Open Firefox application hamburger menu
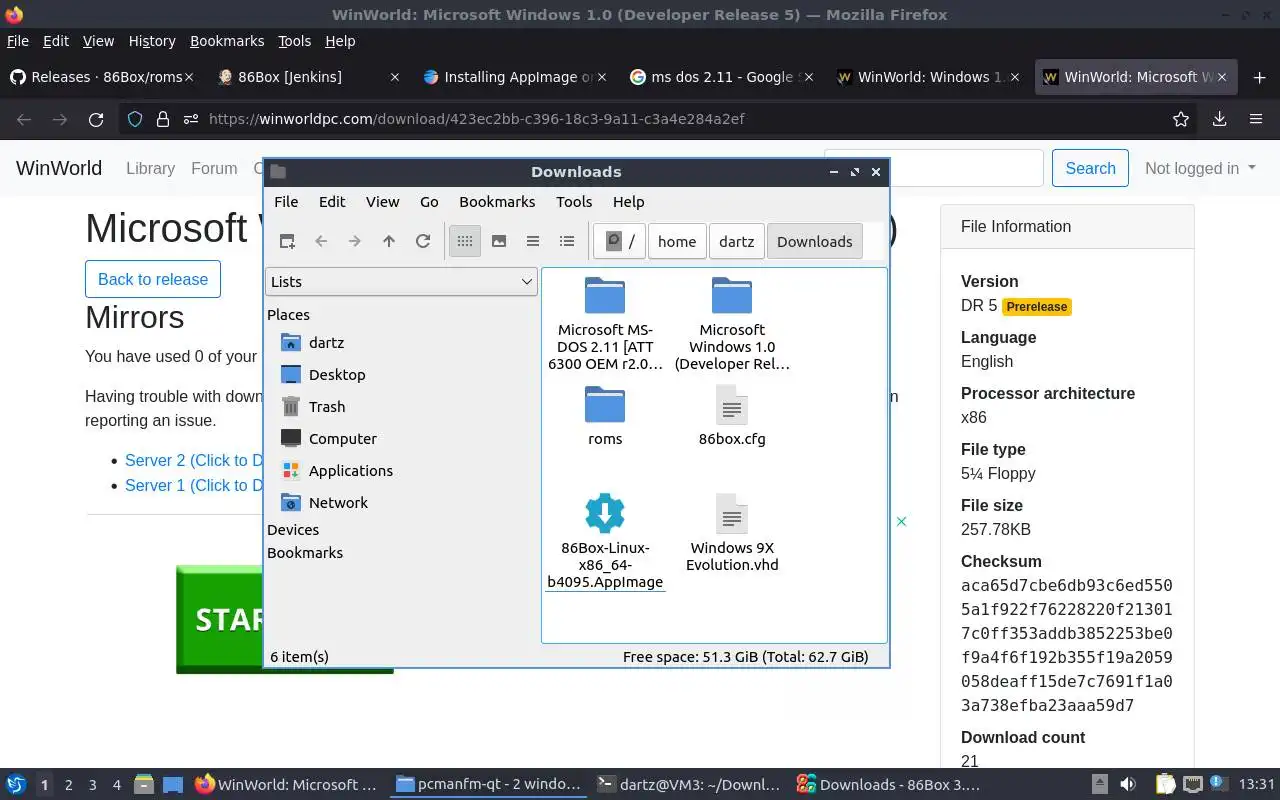The width and height of the screenshot is (1280, 800). click(1256, 119)
